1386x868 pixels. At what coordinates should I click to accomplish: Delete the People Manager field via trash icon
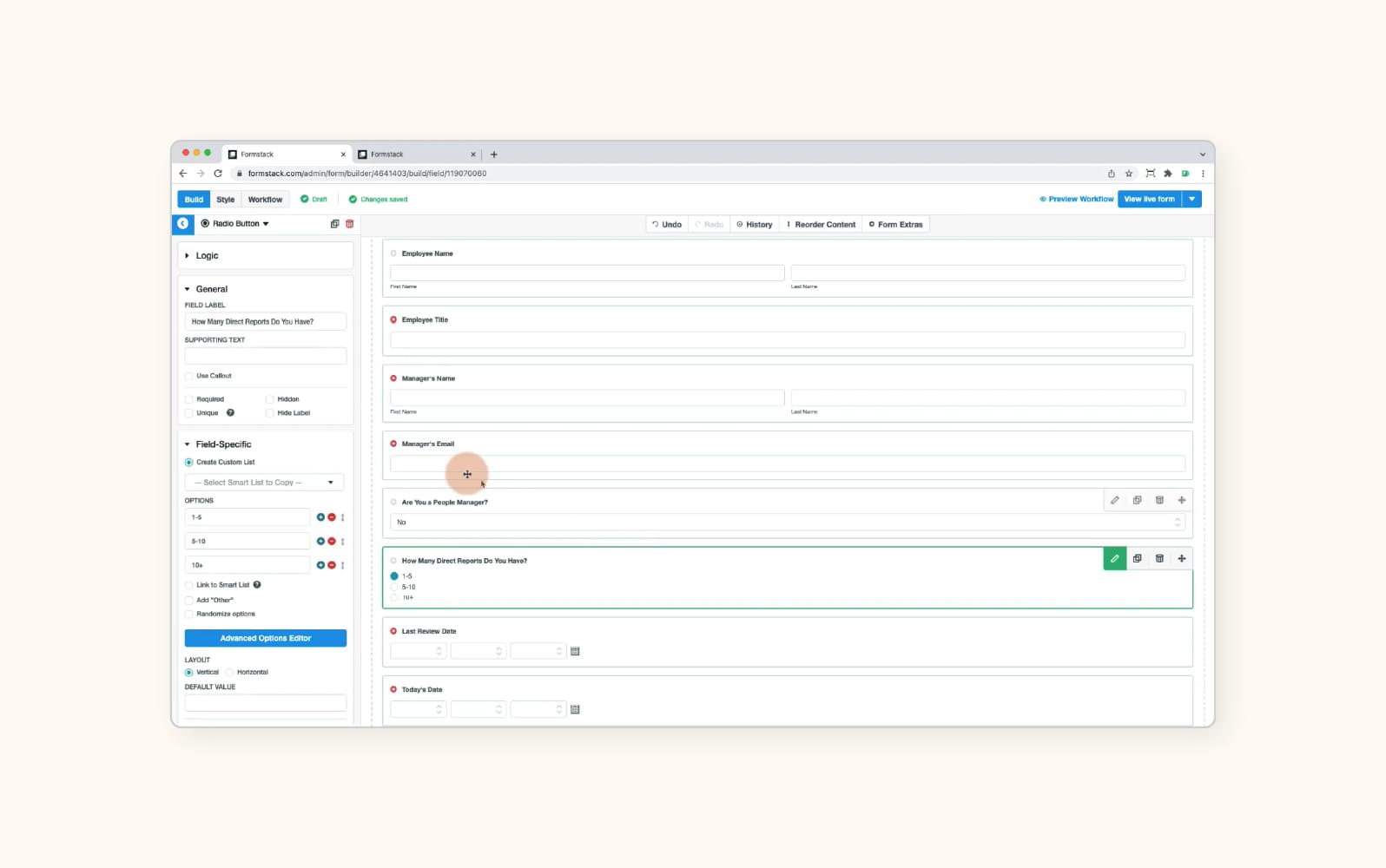[1159, 501]
